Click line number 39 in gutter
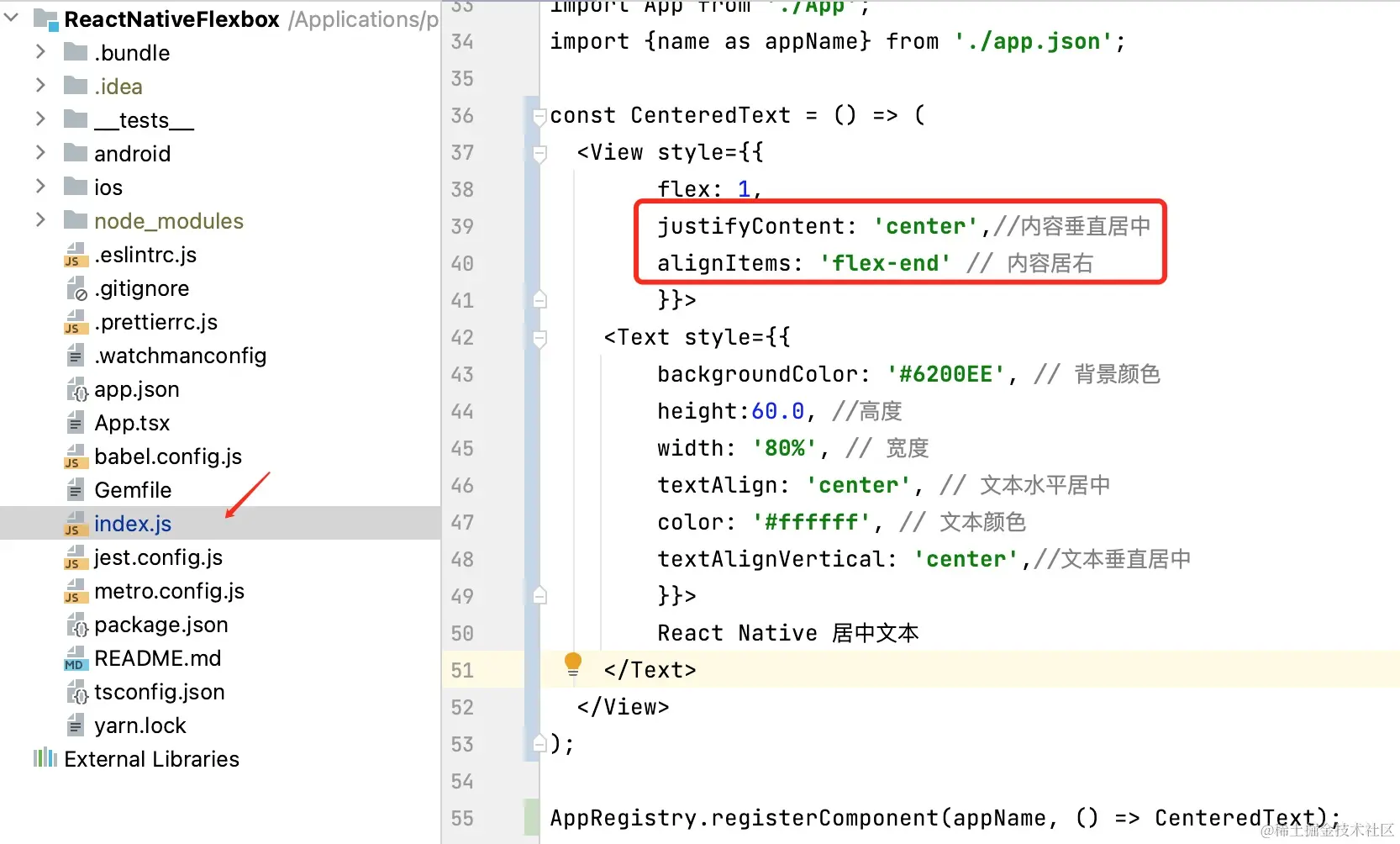This screenshot has width=1400, height=844. coord(462,226)
